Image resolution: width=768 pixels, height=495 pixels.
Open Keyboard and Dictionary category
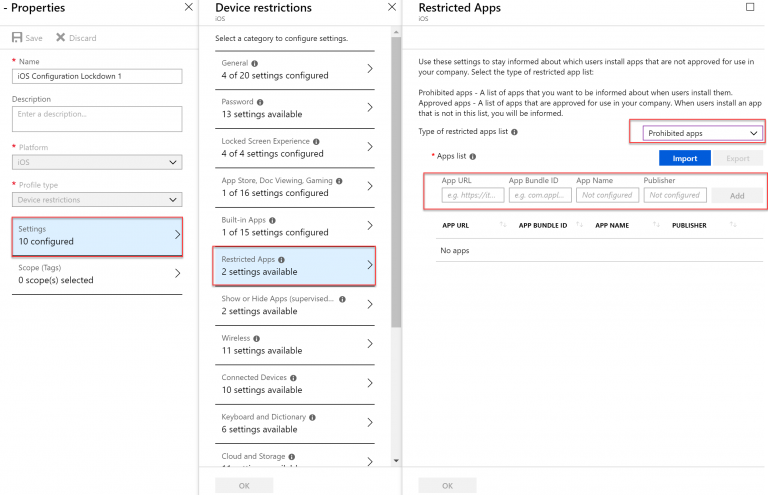point(295,424)
